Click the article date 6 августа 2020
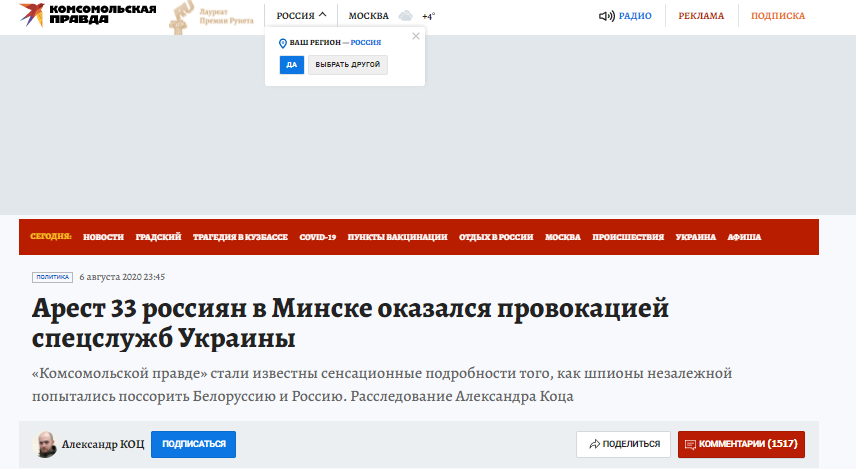This screenshot has width=856, height=469. 122,277
